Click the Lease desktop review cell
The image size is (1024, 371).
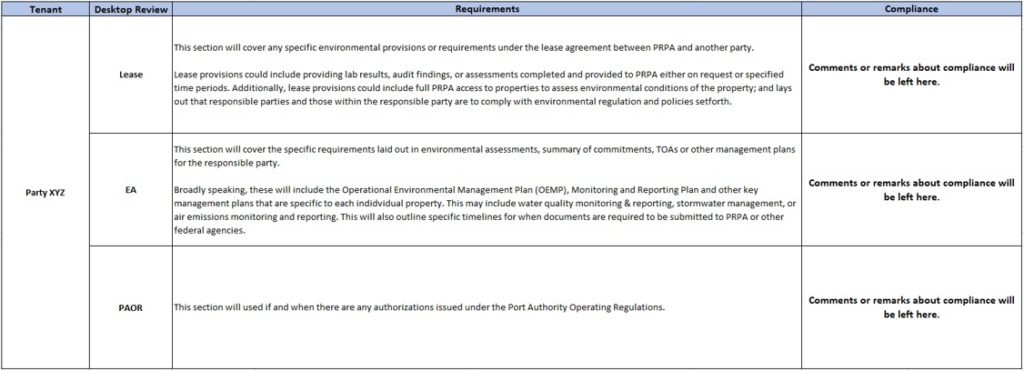tap(131, 74)
